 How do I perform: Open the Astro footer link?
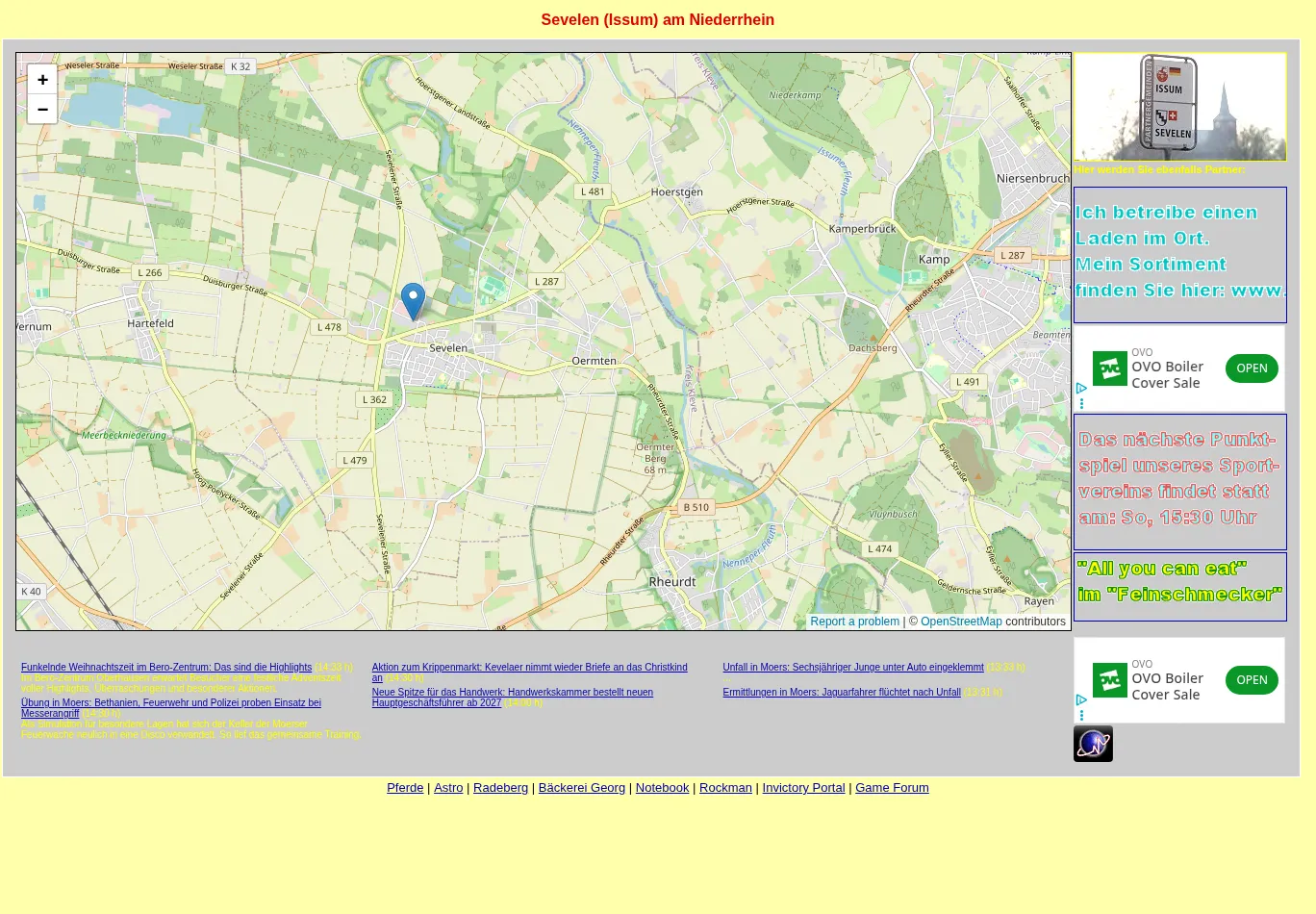(448, 788)
